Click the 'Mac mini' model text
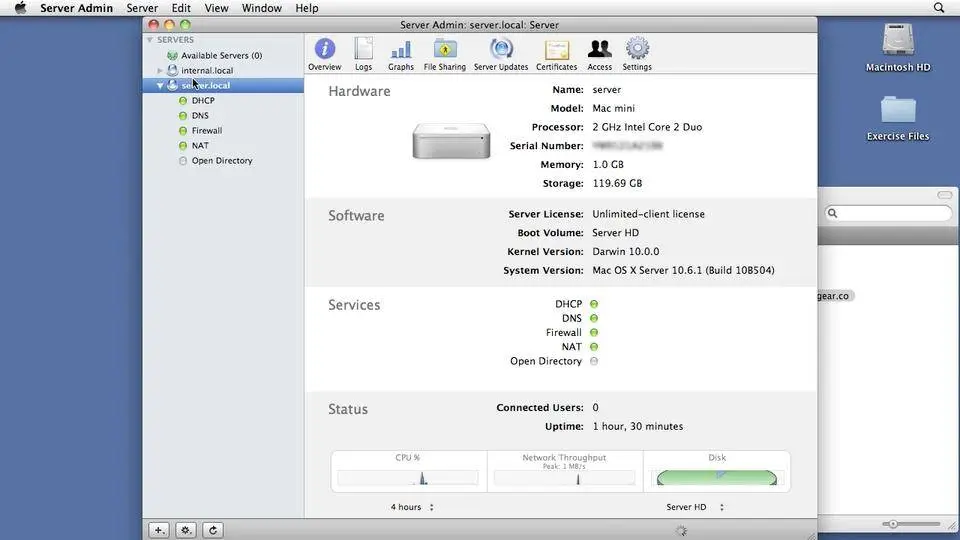This screenshot has height=540, width=960. pyautogui.click(x=613, y=108)
